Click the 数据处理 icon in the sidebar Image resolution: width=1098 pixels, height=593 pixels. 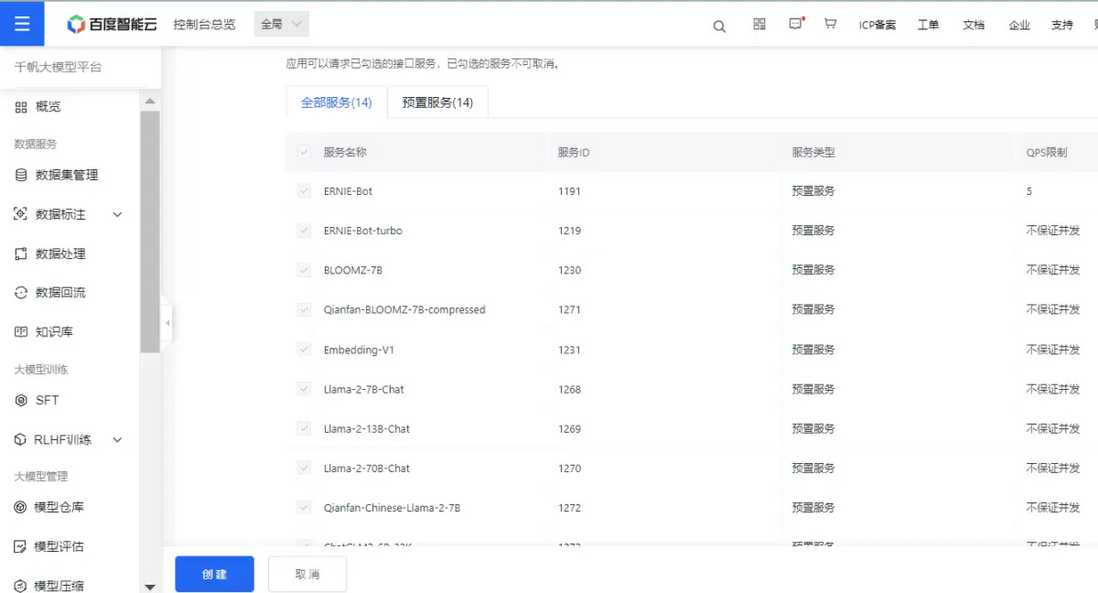click(x=21, y=254)
